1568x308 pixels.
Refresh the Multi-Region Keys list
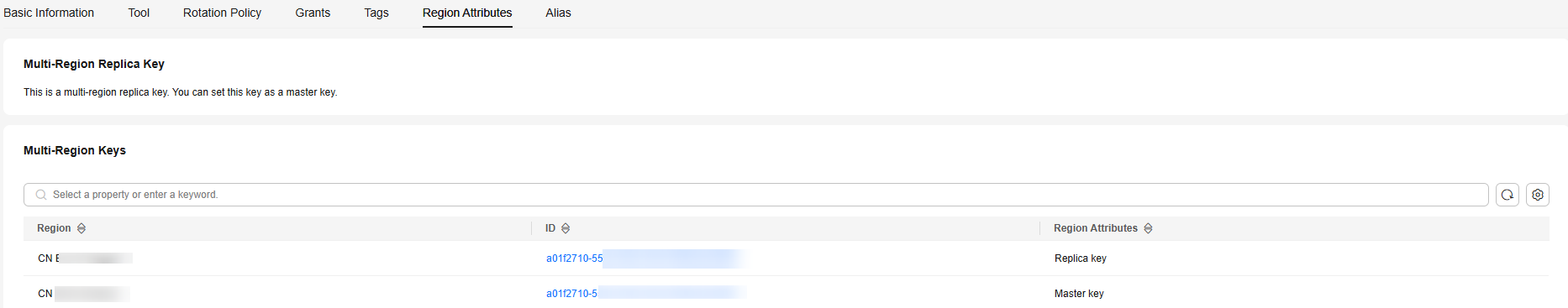(1507, 195)
